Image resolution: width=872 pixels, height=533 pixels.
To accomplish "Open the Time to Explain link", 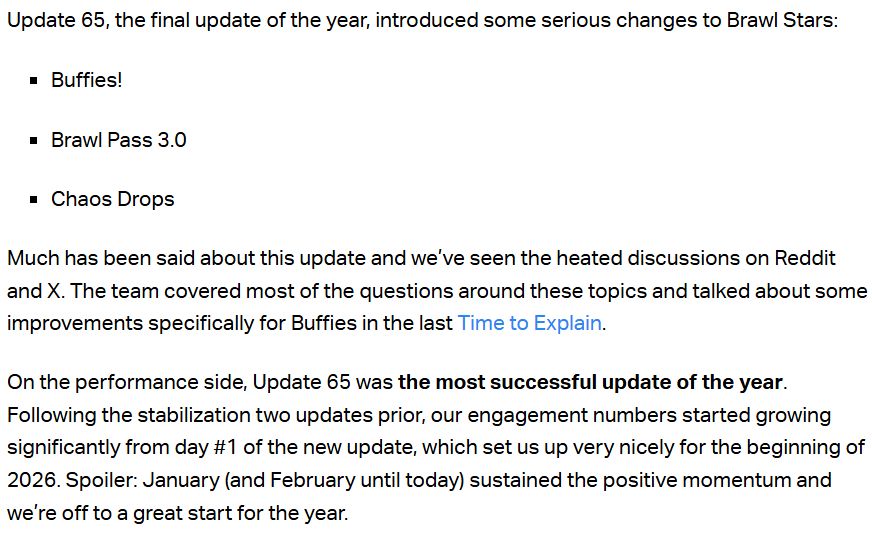I will (529, 322).
